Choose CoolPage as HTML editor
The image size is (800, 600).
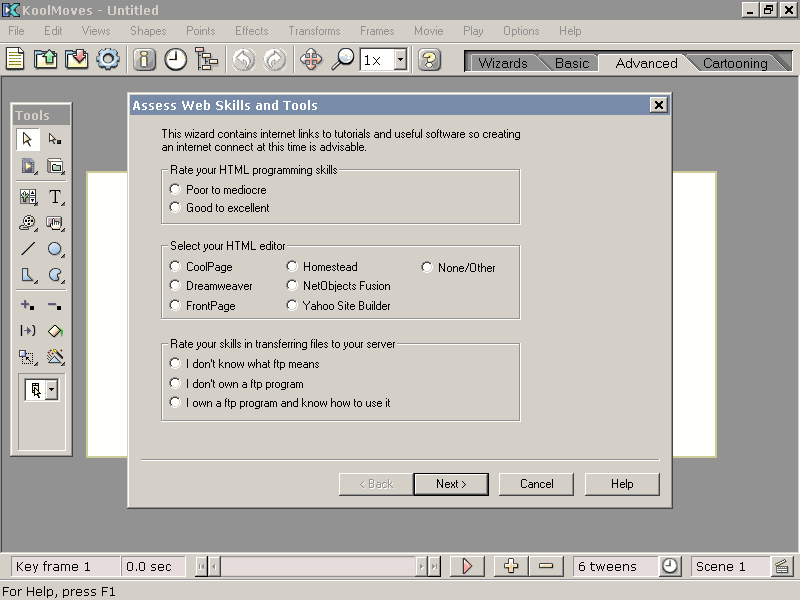tap(175, 266)
